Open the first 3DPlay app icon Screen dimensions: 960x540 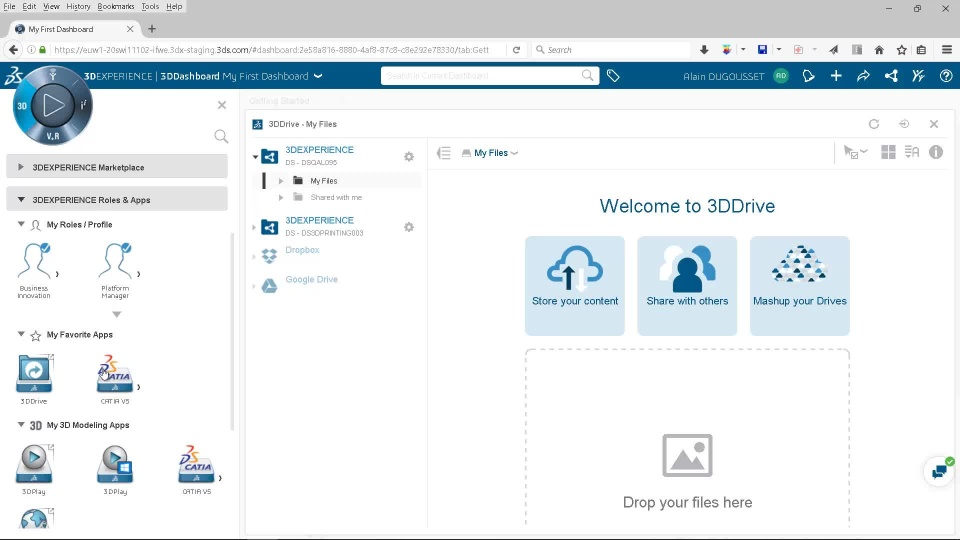pos(34,464)
